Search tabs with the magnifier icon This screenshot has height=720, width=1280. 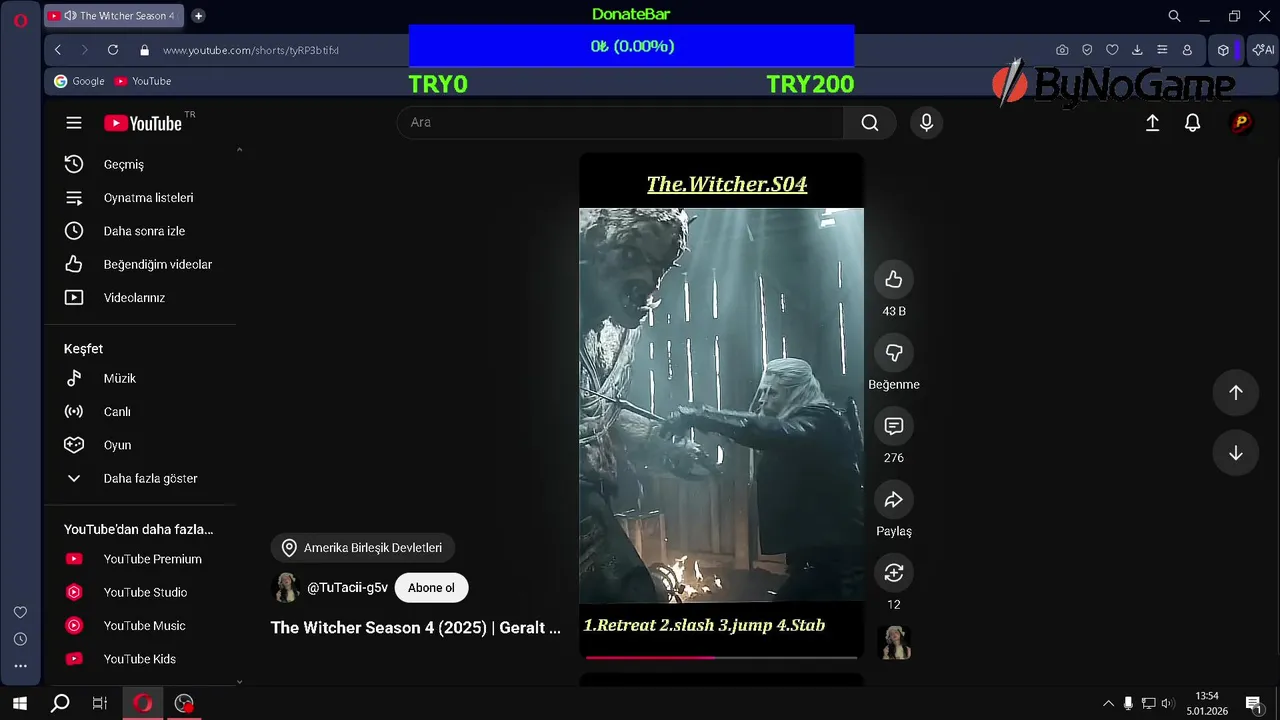1175,16
